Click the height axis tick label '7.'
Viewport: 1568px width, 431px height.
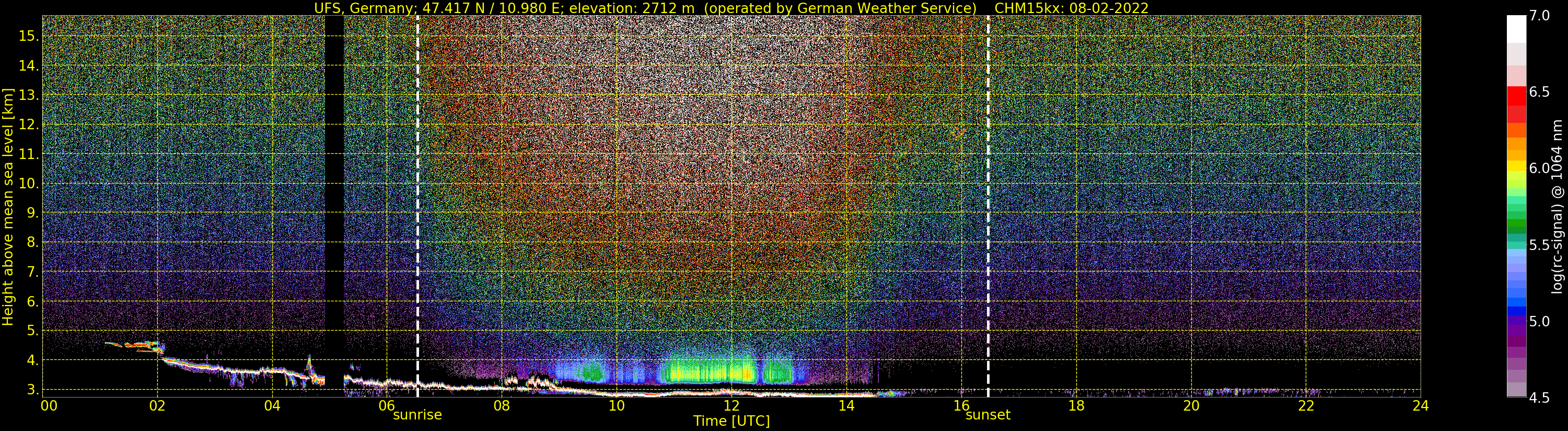(x=32, y=272)
